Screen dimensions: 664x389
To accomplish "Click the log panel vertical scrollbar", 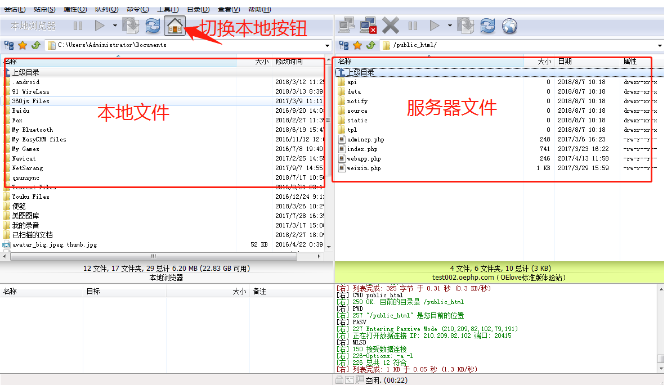I will [x=661, y=328].
